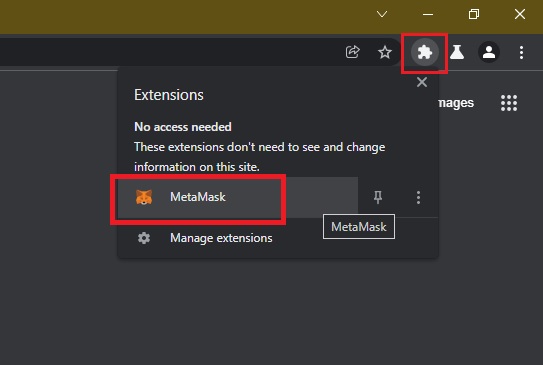Launch the MetaMask extension

tap(238, 197)
